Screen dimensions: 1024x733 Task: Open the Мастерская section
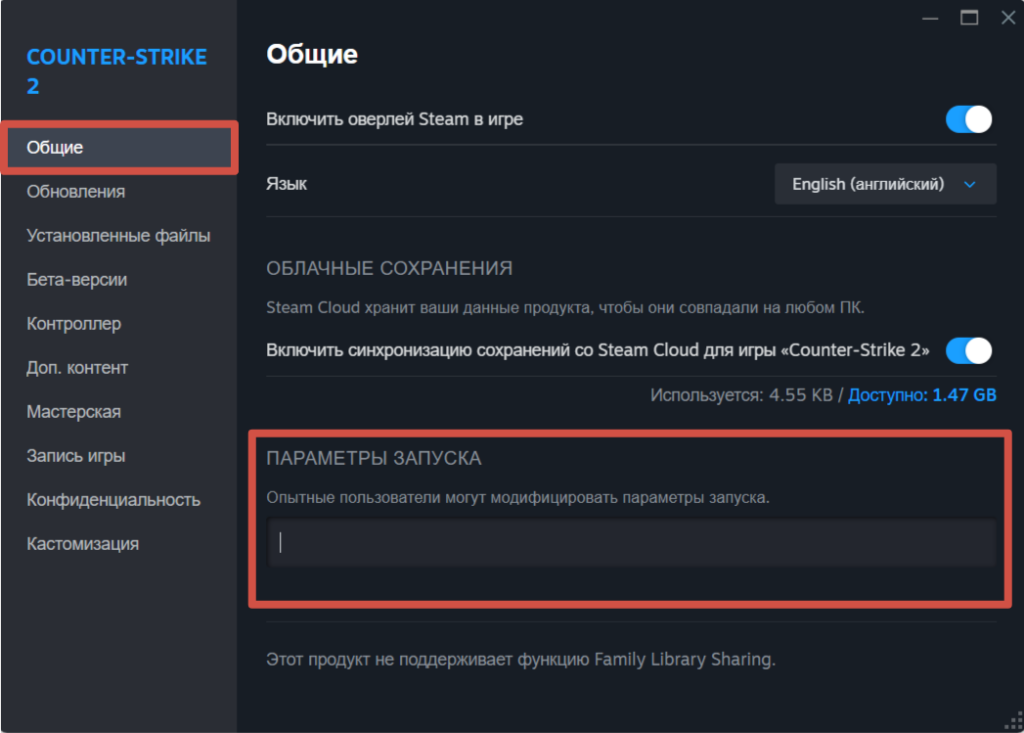click(74, 412)
